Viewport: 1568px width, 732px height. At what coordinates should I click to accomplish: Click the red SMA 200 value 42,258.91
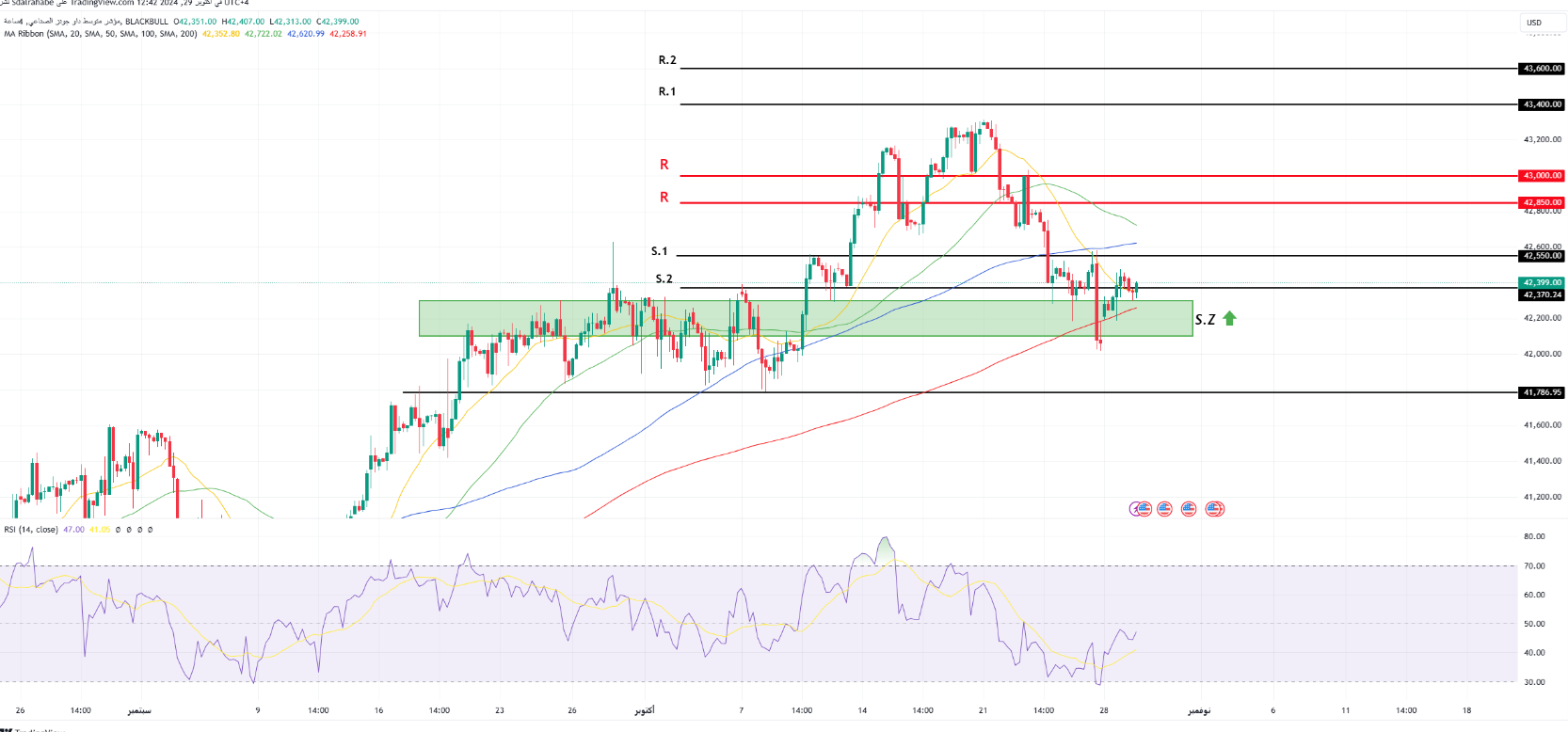[x=348, y=34]
